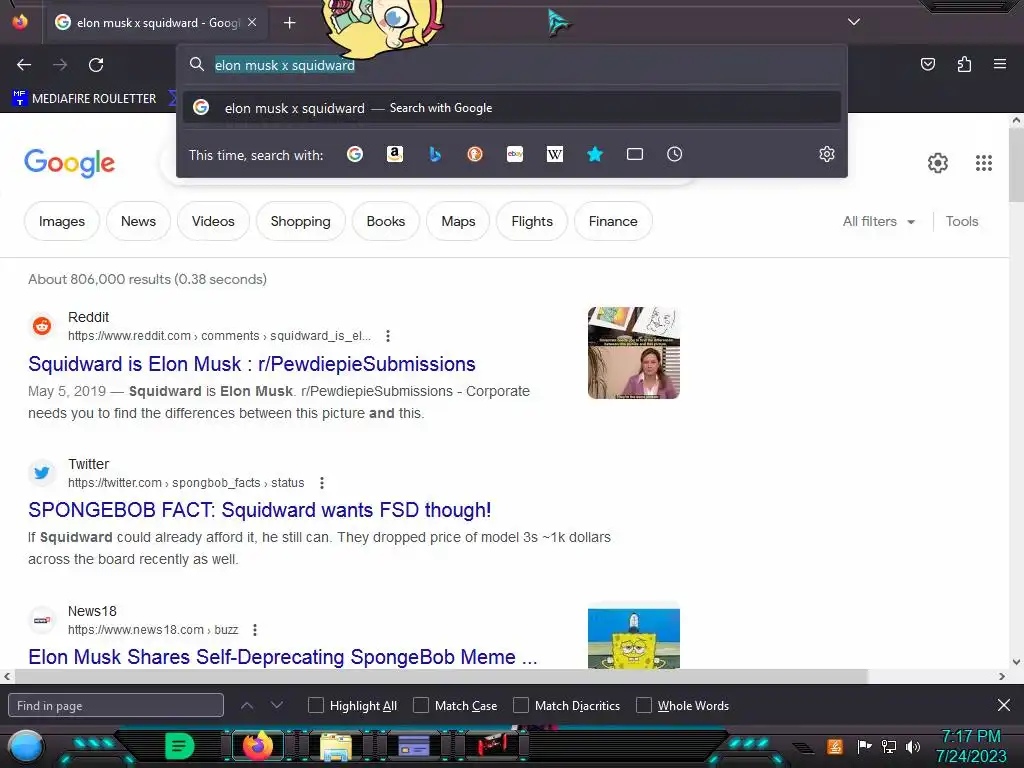The width and height of the screenshot is (1024, 768).
Task: Open search Tools
Action: [962, 221]
